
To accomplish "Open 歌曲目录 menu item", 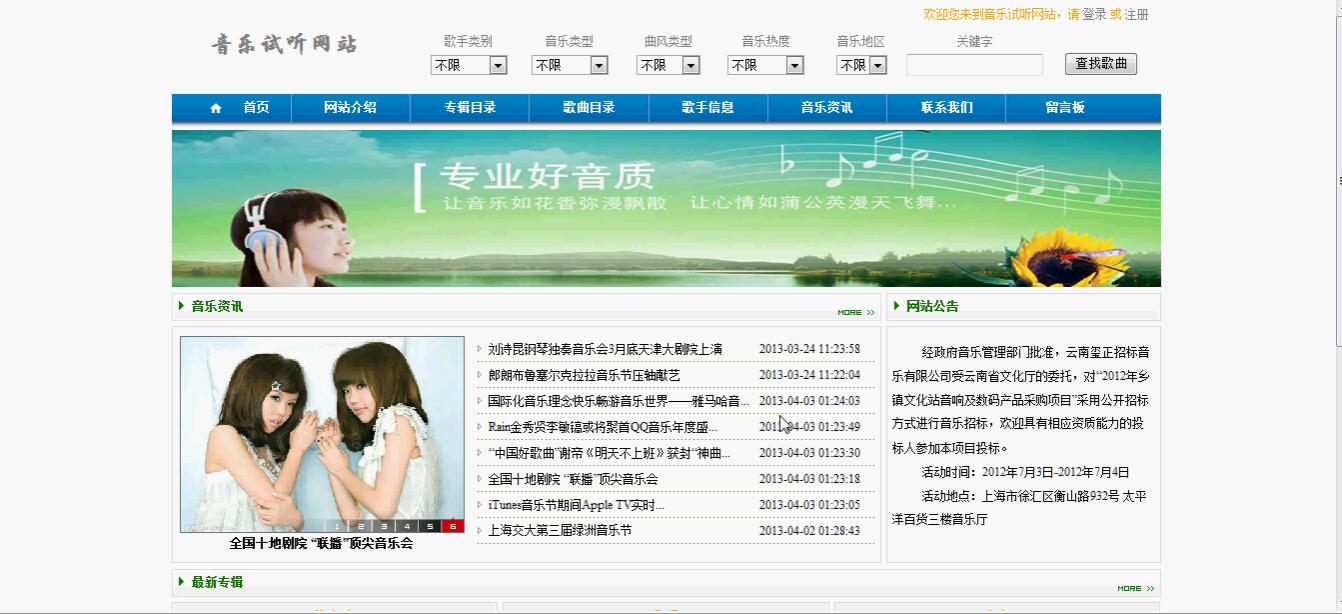I will 589,108.
